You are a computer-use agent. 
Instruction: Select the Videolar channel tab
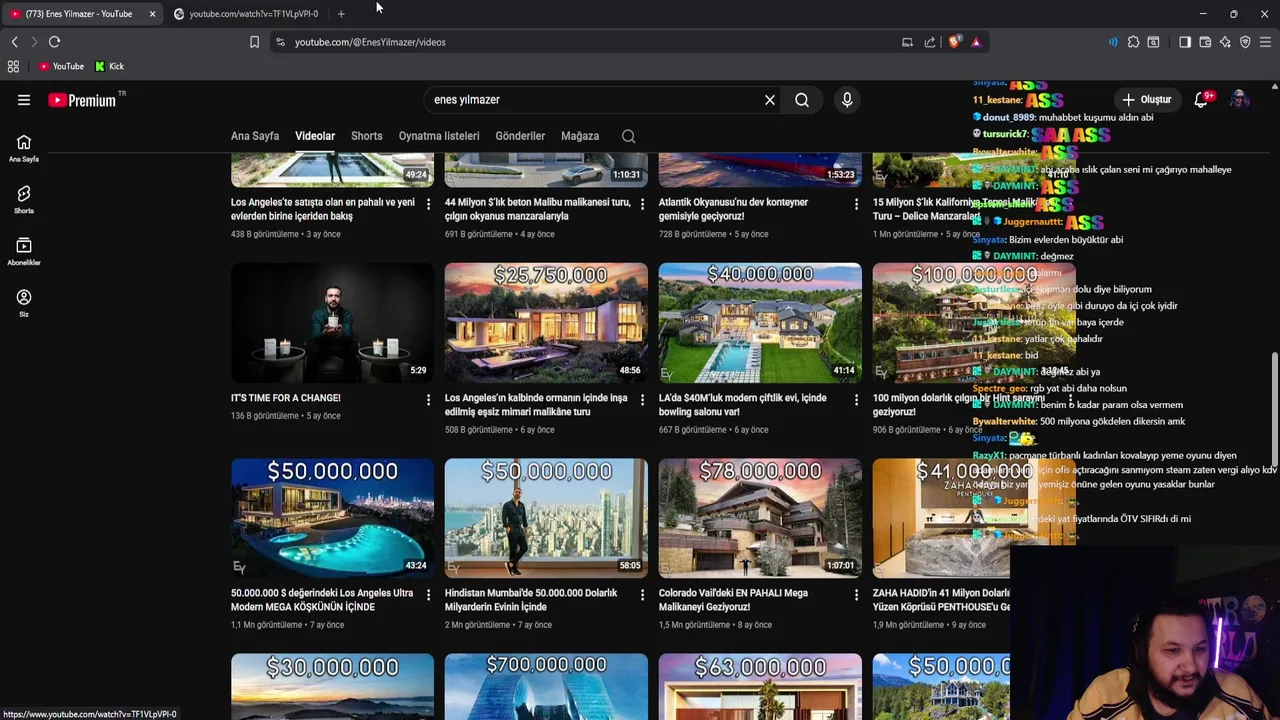coord(315,136)
